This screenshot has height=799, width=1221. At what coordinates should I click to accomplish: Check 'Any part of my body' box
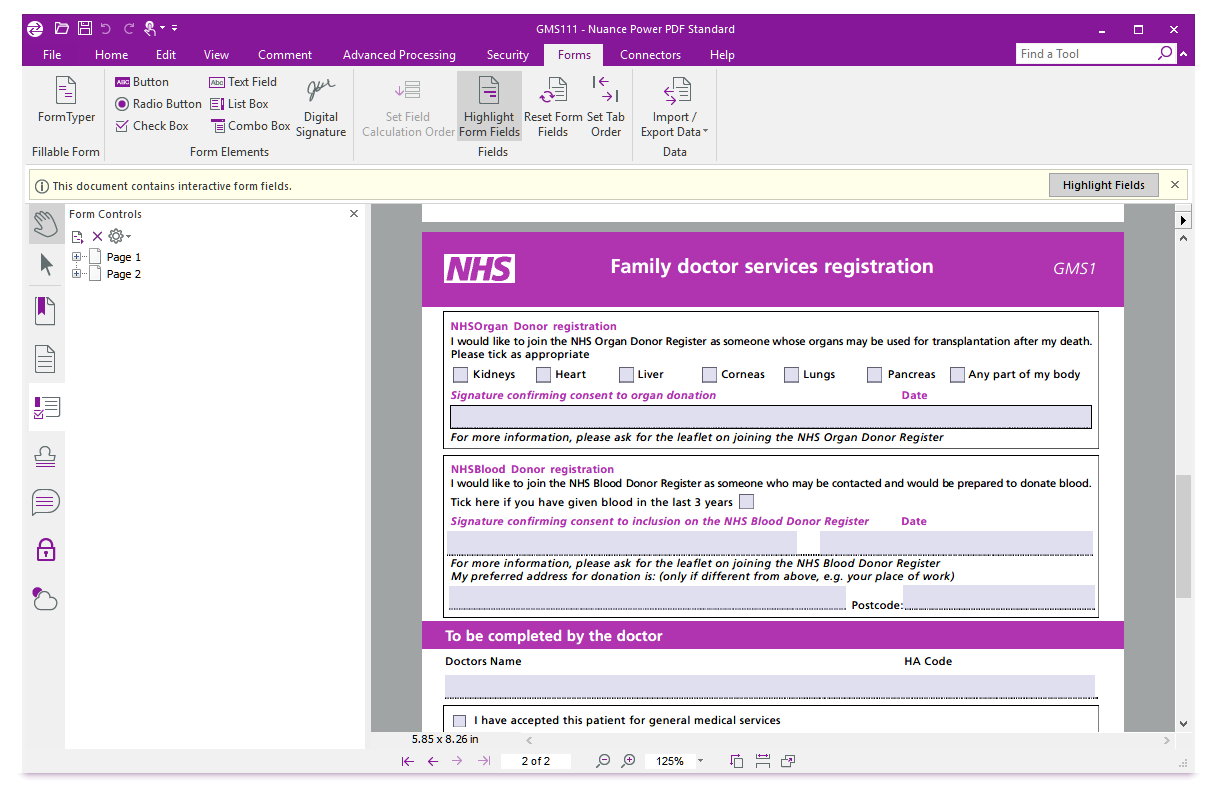click(957, 375)
